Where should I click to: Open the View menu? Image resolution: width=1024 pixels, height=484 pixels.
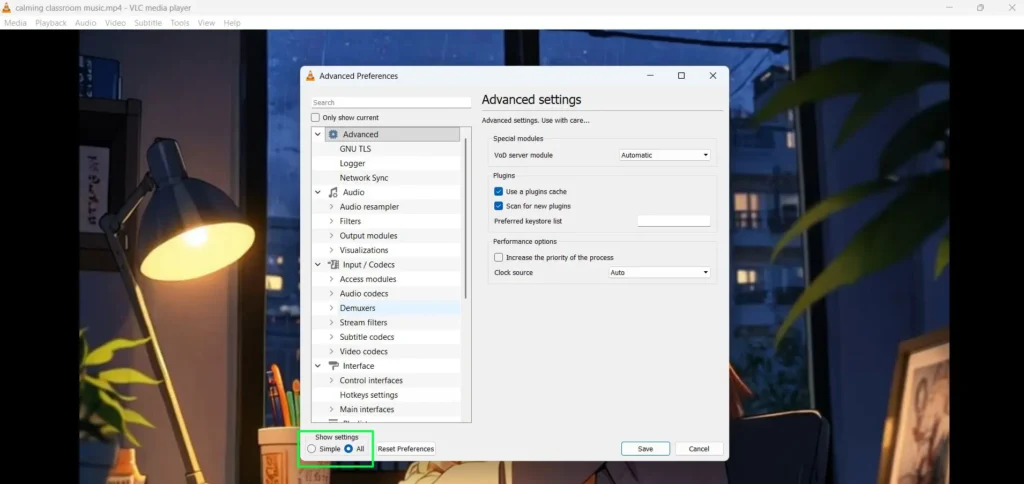point(206,23)
